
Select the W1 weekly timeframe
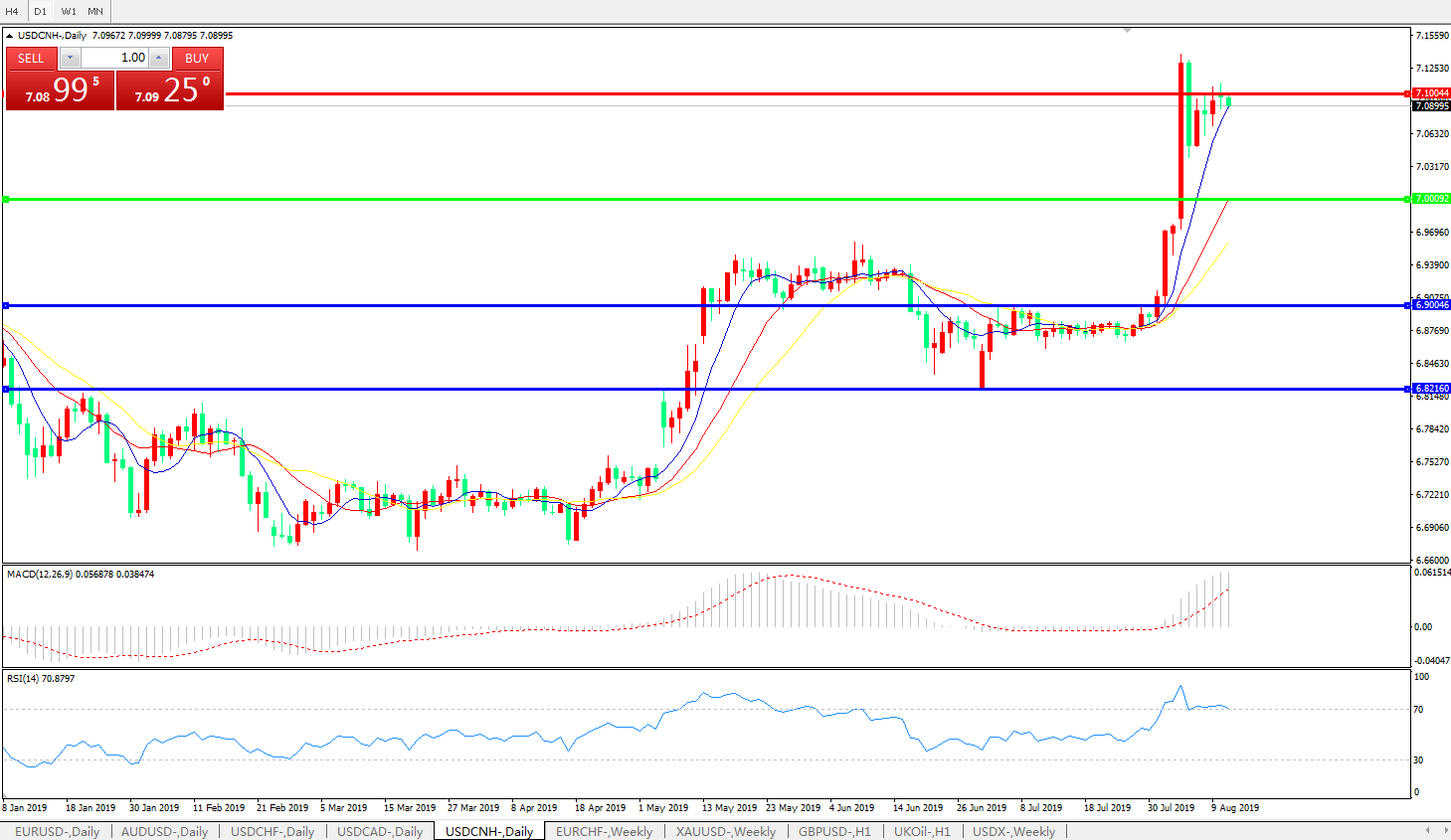tap(69, 11)
